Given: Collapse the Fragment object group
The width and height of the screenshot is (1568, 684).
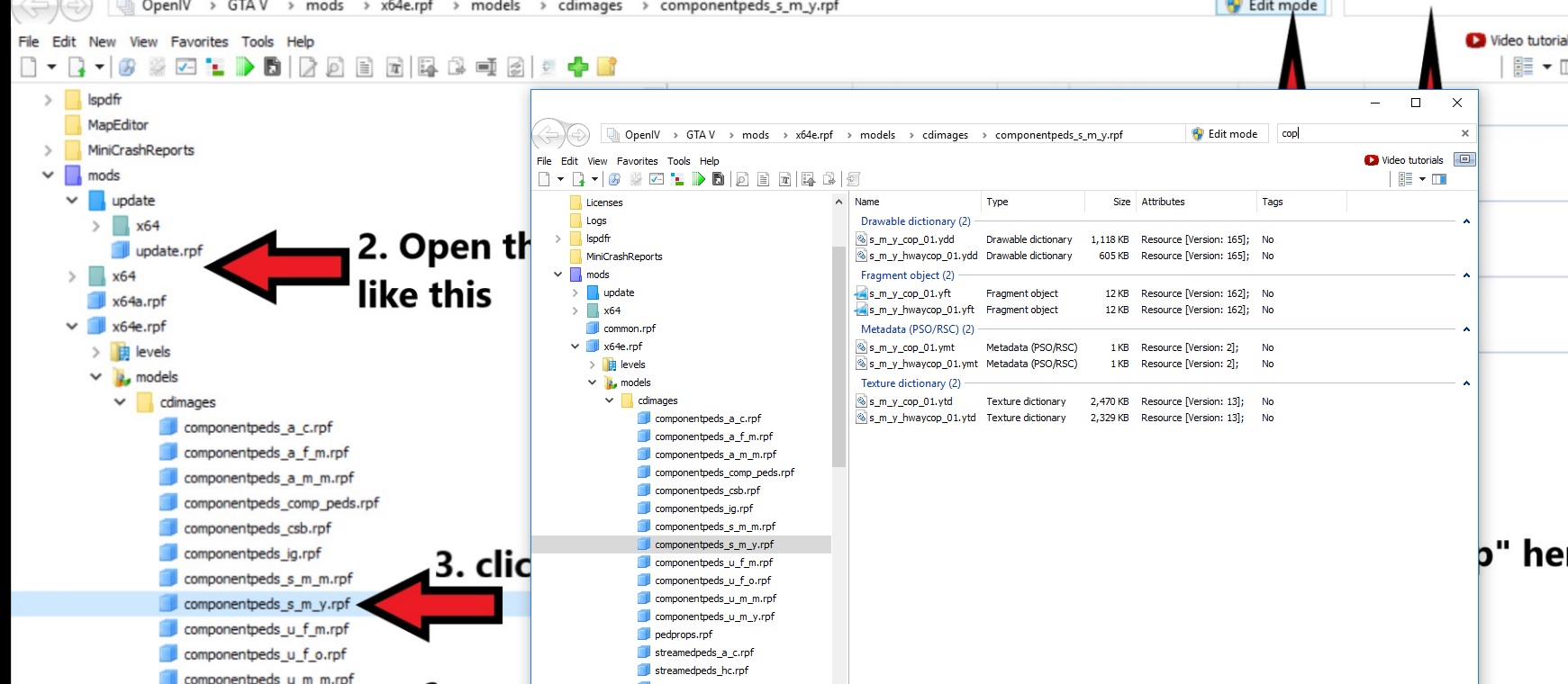Looking at the screenshot, I should pos(1466,275).
